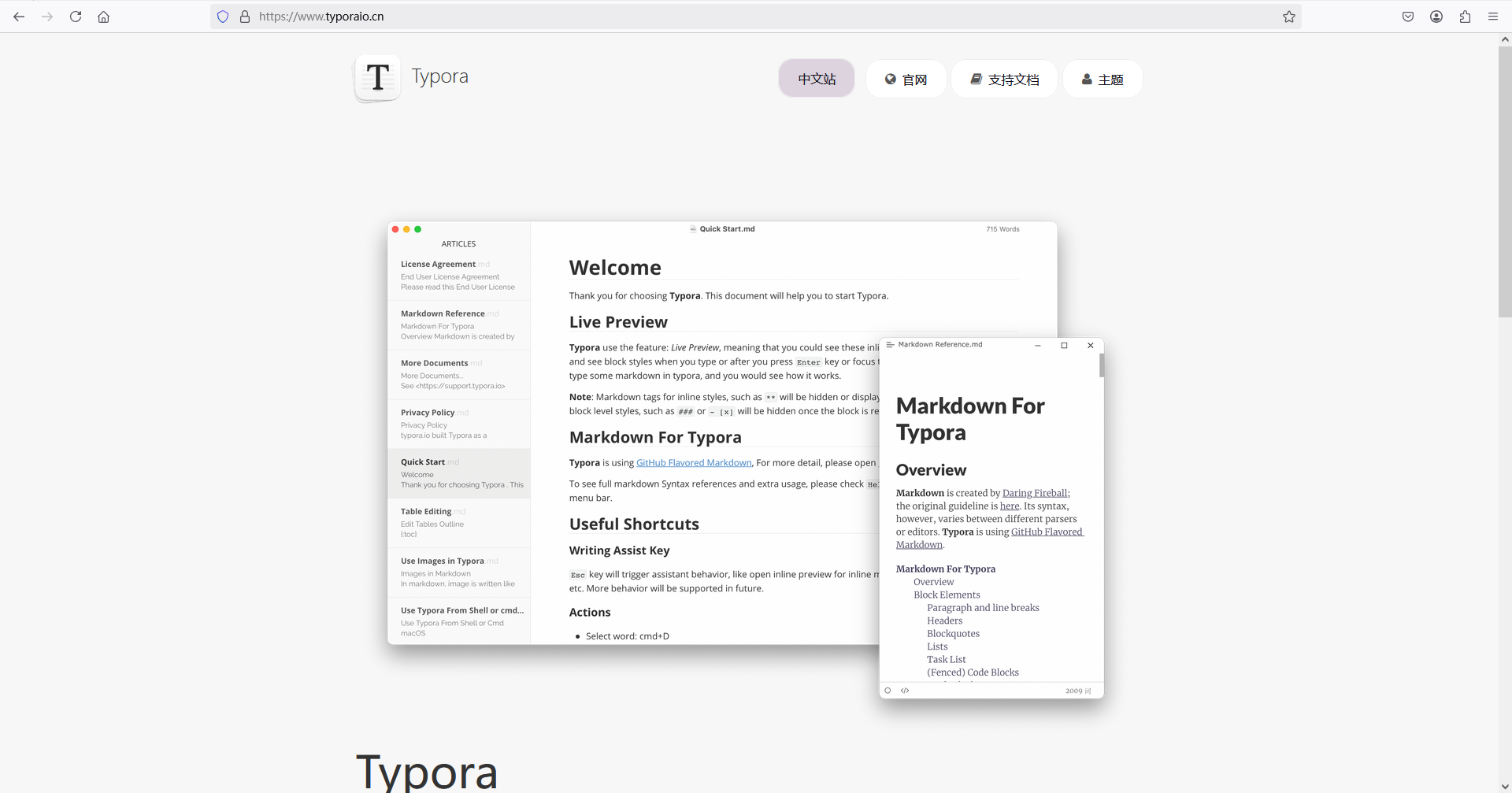Toggle the bookmark star for this page

(x=1289, y=17)
